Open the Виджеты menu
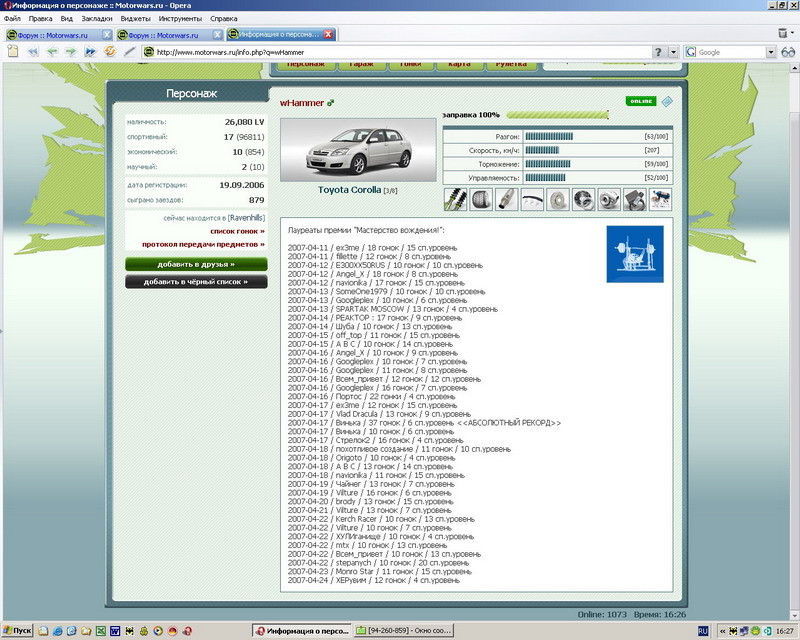Viewport: 800px width, 640px height. pyautogui.click(x=135, y=19)
